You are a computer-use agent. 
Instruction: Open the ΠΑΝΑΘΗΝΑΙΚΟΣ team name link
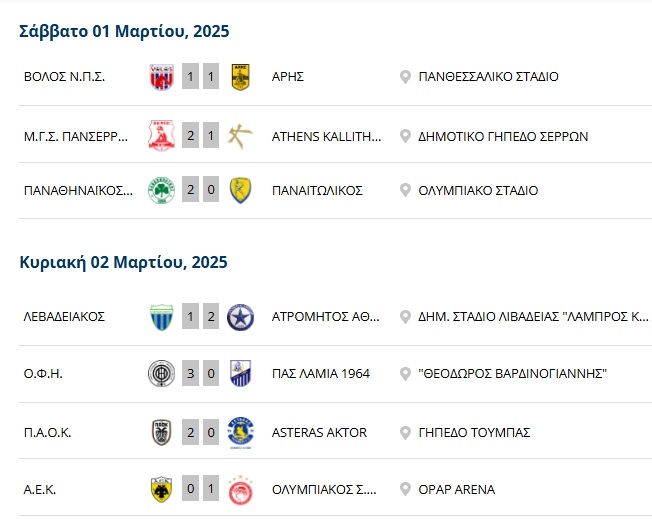point(78,190)
